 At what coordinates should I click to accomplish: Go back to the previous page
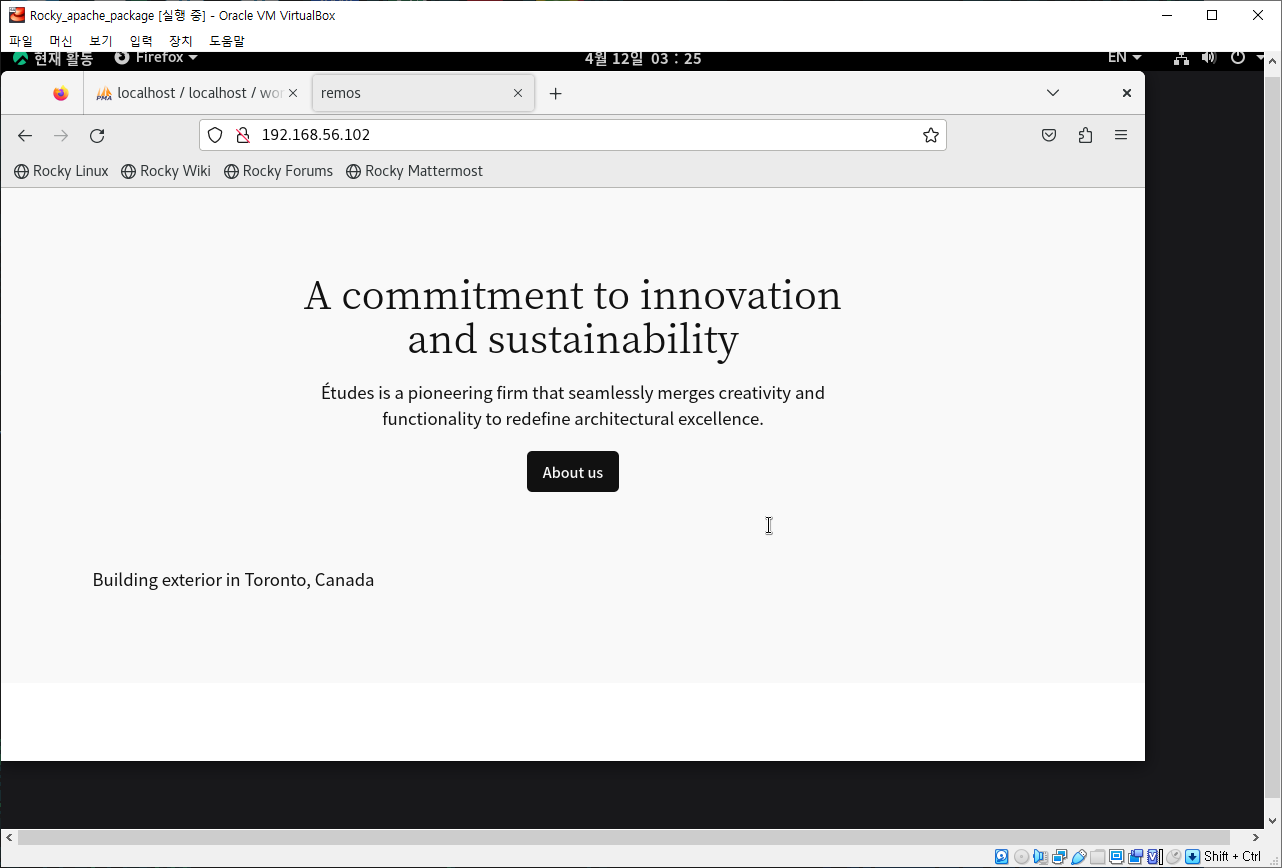[x=25, y=135]
